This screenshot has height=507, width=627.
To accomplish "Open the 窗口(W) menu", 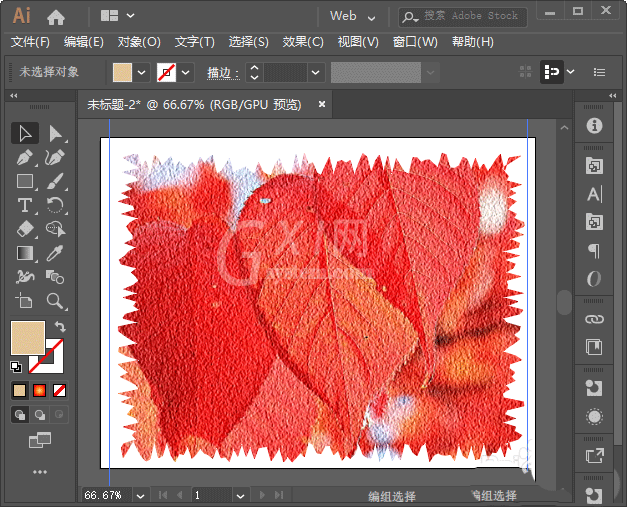I will [x=415, y=42].
